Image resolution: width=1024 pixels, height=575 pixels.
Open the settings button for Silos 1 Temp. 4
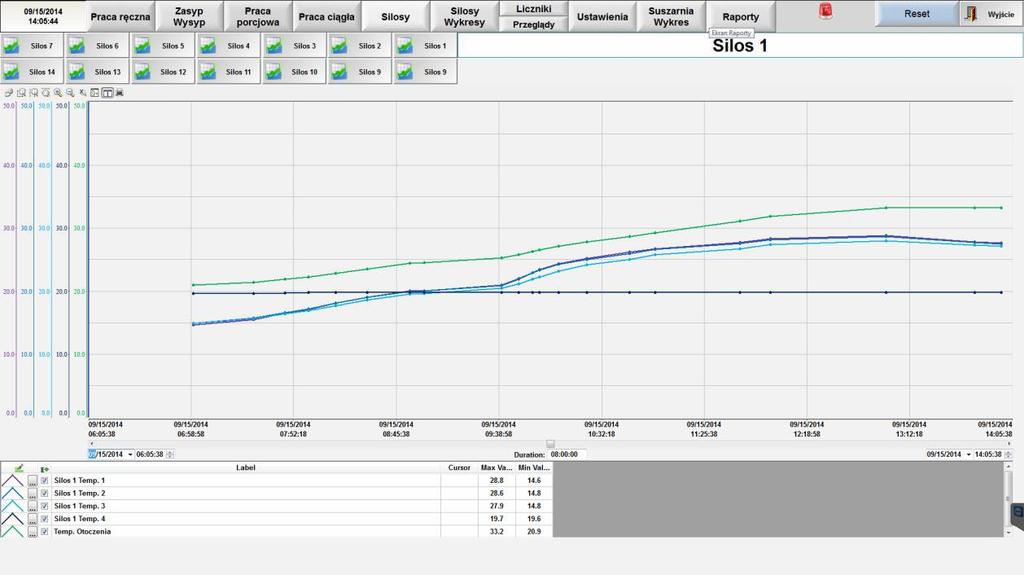pos(33,519)
